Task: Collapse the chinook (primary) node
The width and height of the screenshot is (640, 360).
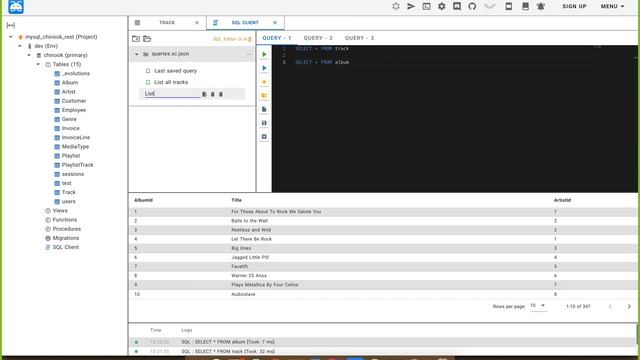Action: 29,55
